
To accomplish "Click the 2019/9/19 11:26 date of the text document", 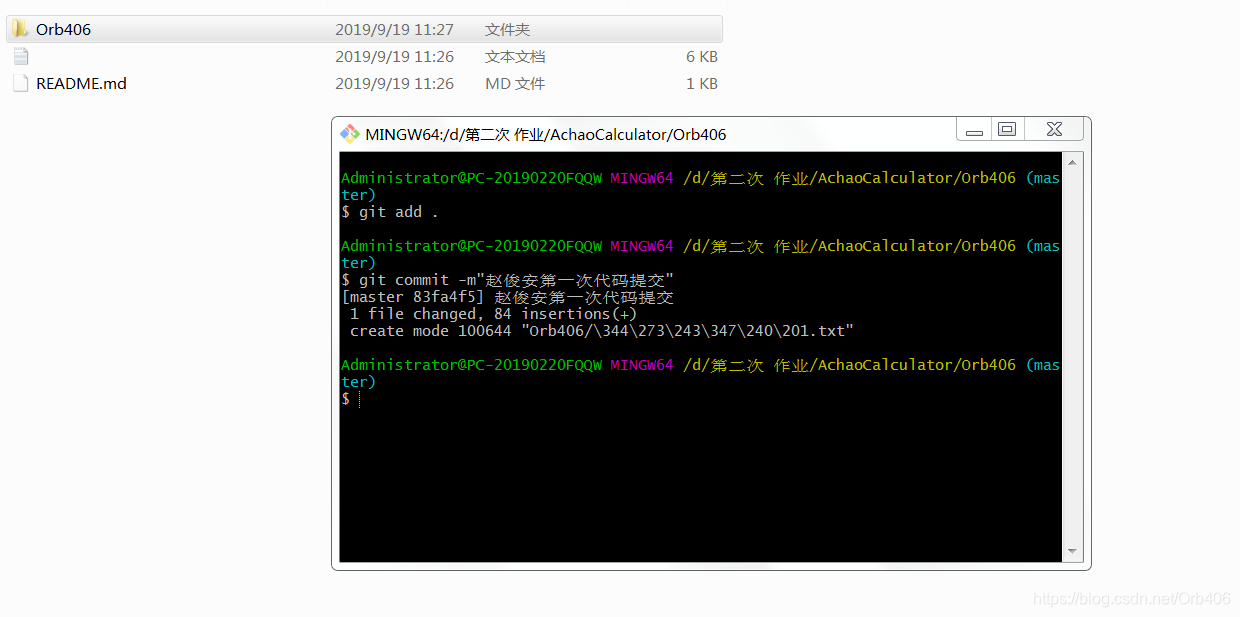I will pyautogui.click(x=394, y=57).
